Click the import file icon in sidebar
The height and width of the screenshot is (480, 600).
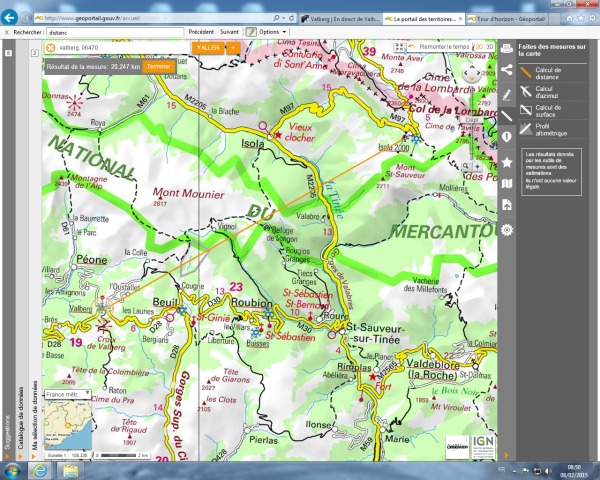click(507, 205)
